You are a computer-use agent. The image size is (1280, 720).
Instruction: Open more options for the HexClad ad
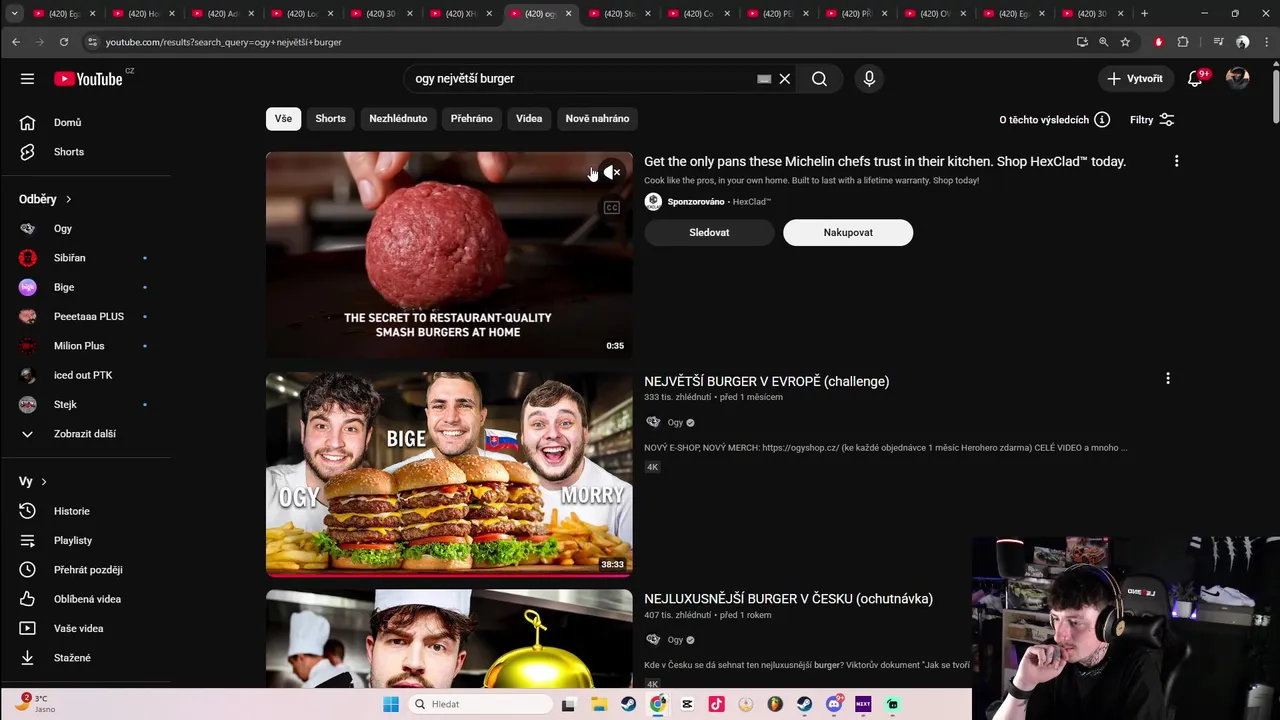(1176, 161)
